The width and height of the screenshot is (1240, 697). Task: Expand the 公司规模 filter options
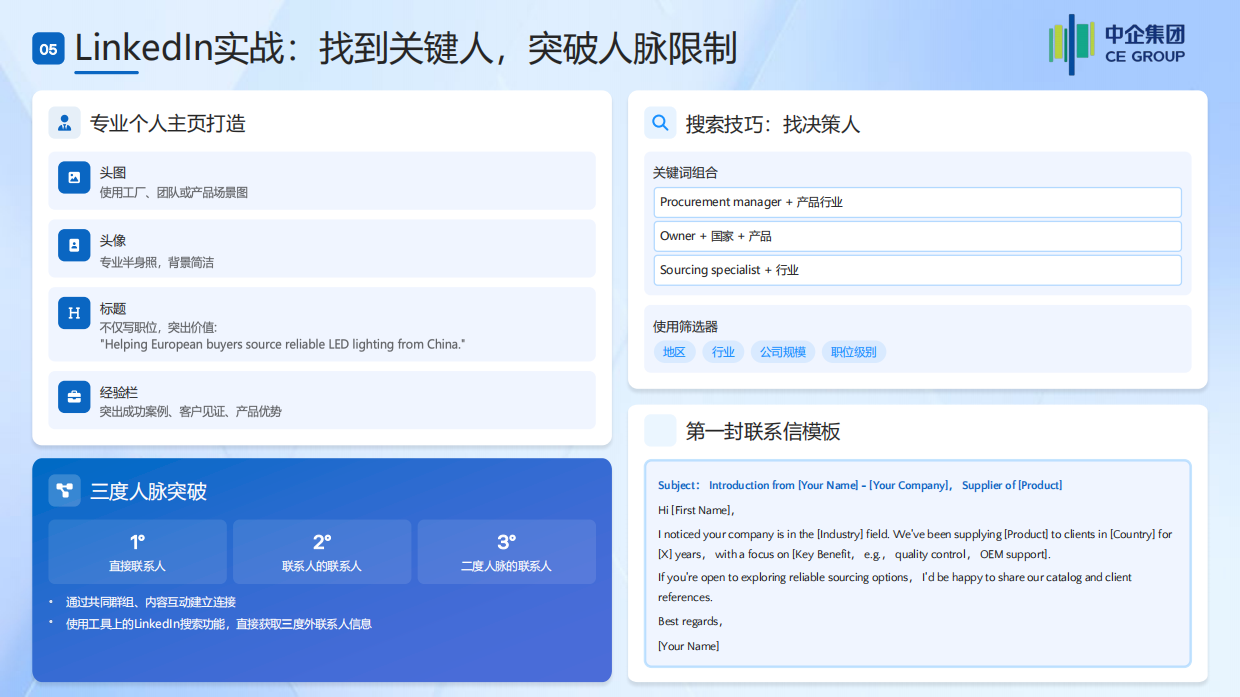coord(782,351)
